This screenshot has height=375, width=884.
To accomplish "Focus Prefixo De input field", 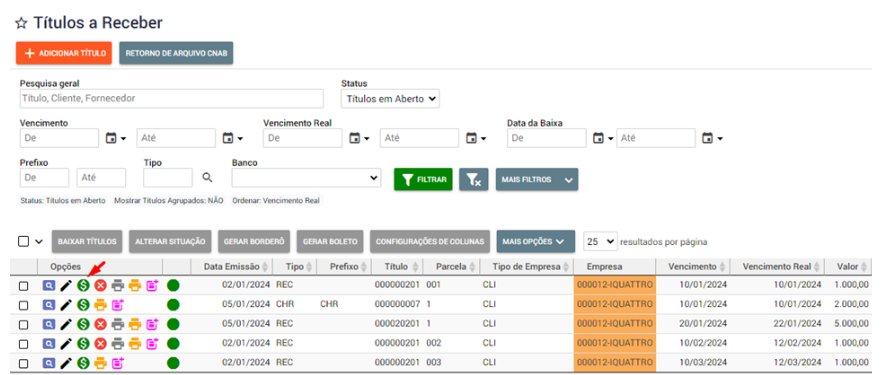I will click(44, 178).
